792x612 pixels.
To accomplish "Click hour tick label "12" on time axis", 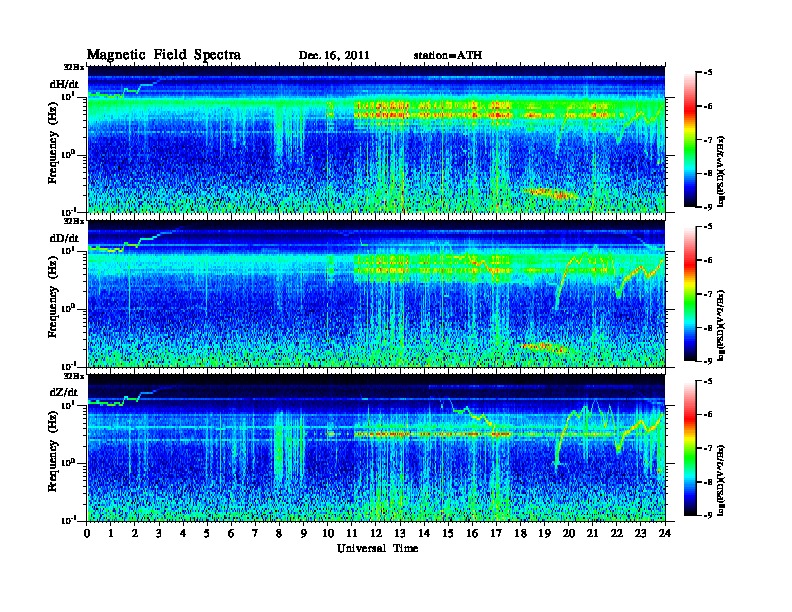I will click(x=376, y=533).
